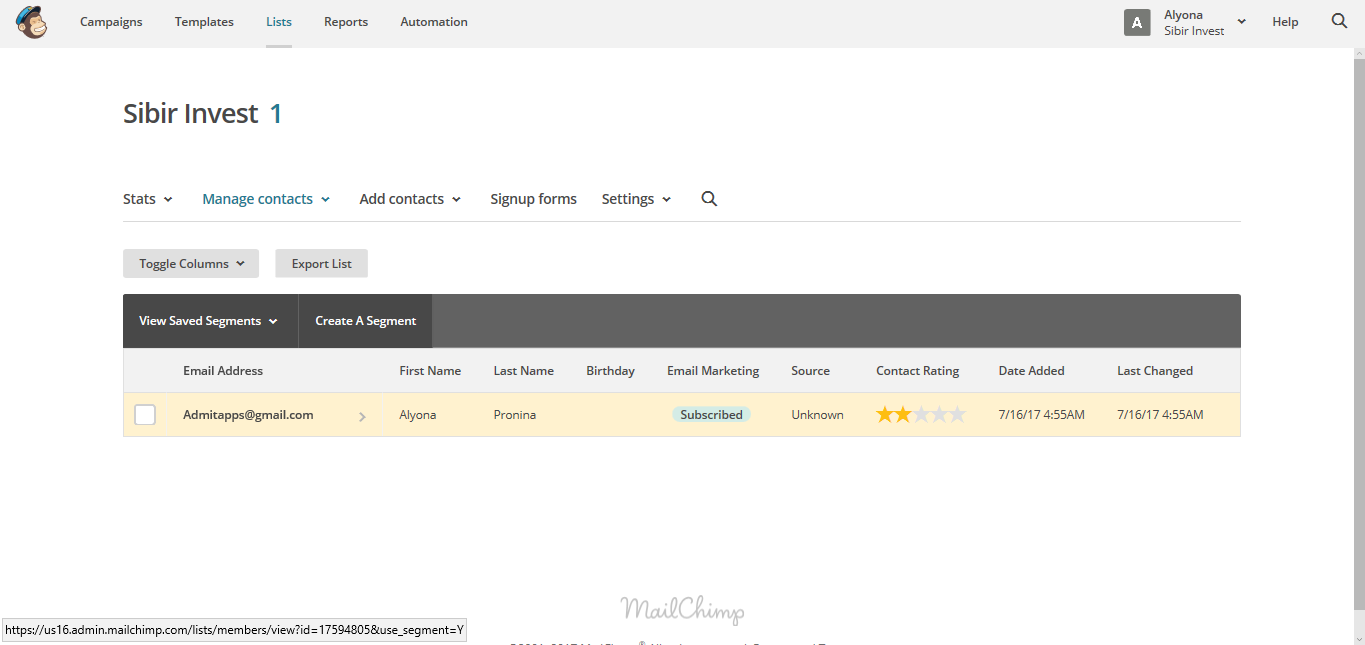This screenshot has height=645, width=1365.
Task: Open global search with the magnifier icon
Action: point(1339,20)
